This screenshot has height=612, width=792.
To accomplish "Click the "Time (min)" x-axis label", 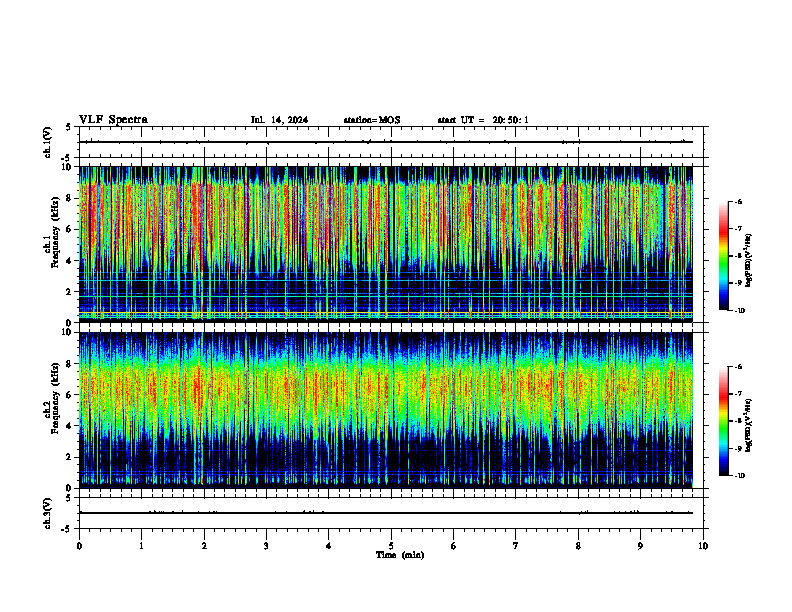I will (400, 555).
